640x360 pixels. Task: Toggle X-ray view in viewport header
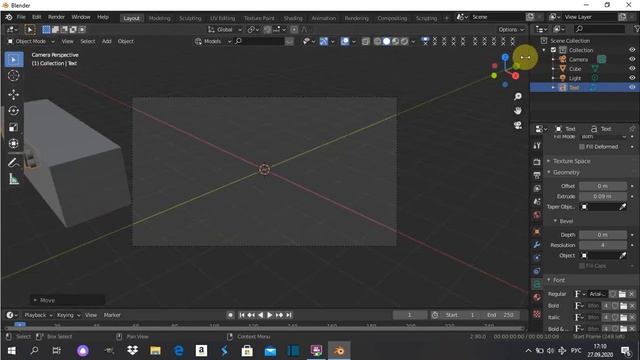[x=365, y=41]
